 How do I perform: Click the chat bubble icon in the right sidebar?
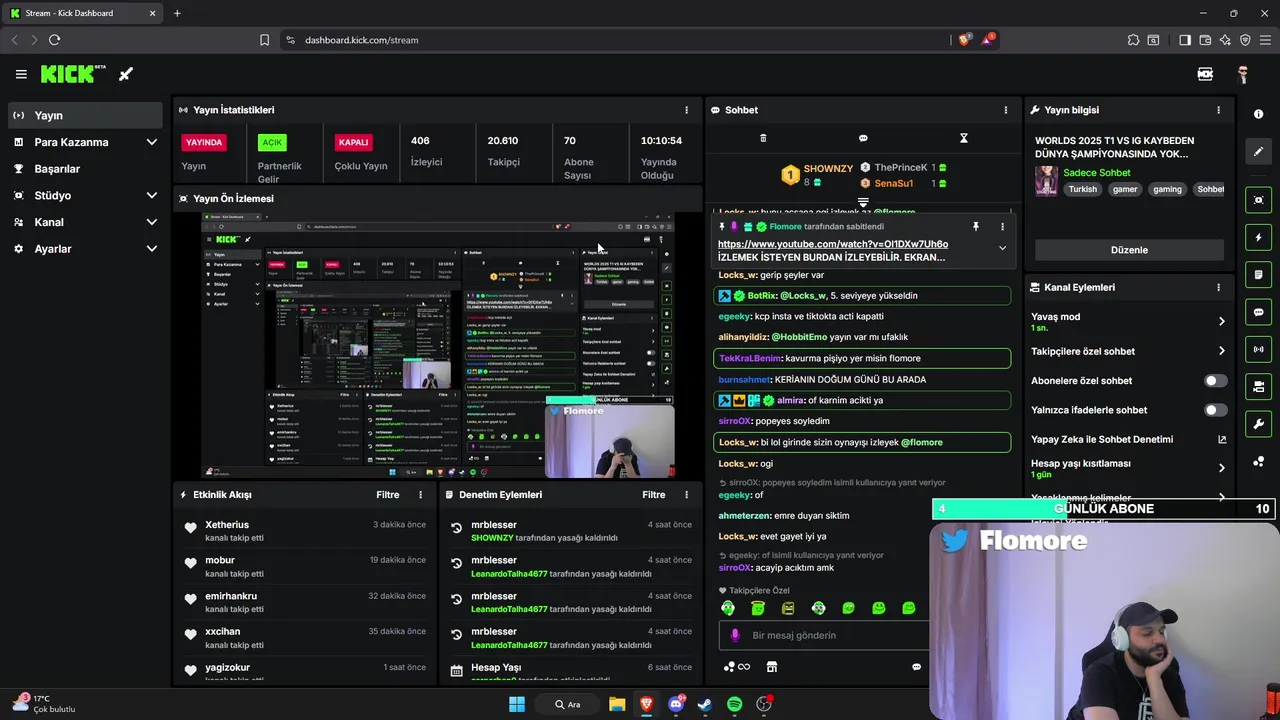pos(1258,312)
